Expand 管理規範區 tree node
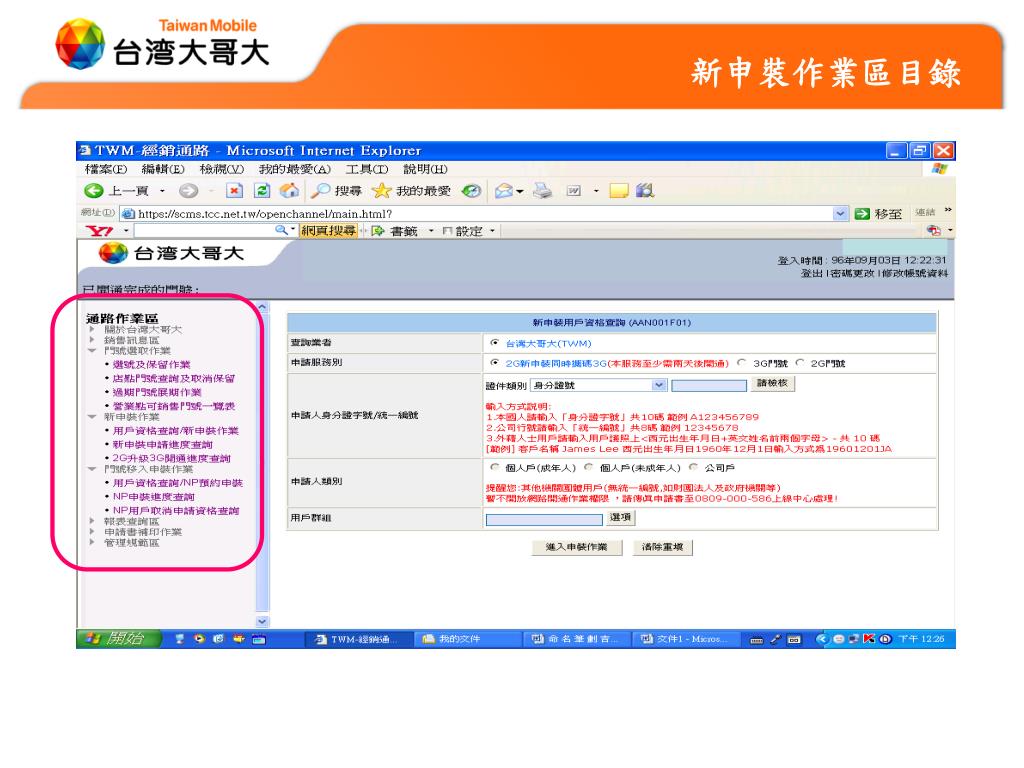Screen dimensions: 1024x768 click(92, 542)
